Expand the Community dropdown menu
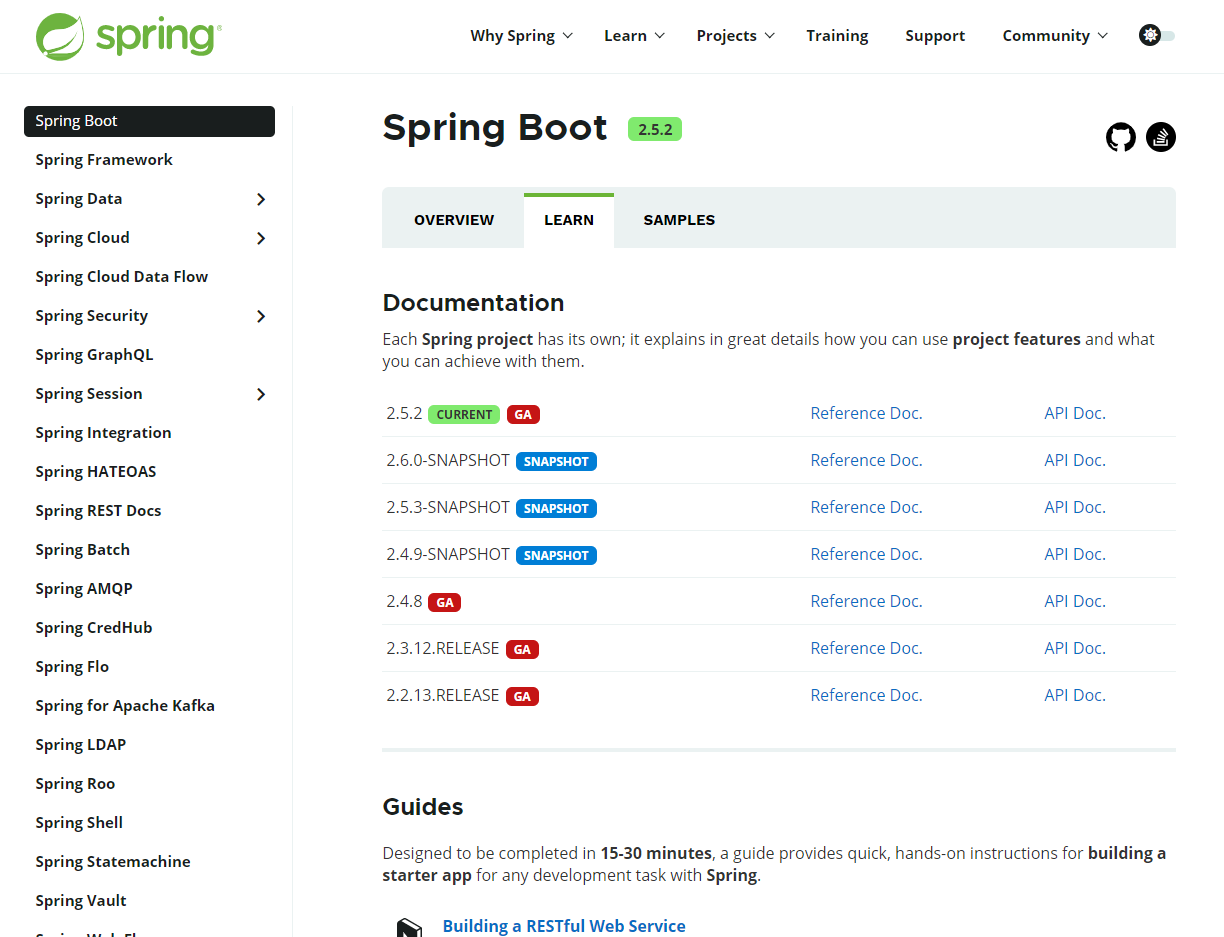The height and width of the screenshot is (937, 1224). 1055,36
